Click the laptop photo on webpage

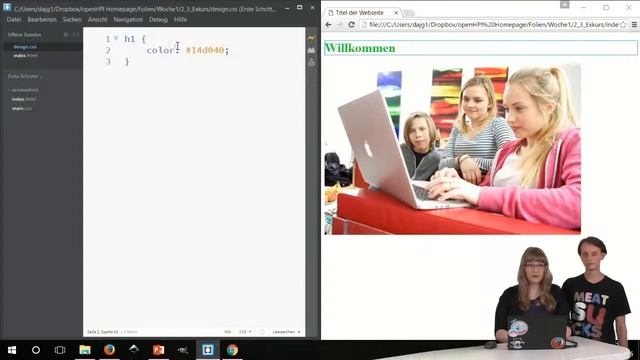click(x=453, y=149)
